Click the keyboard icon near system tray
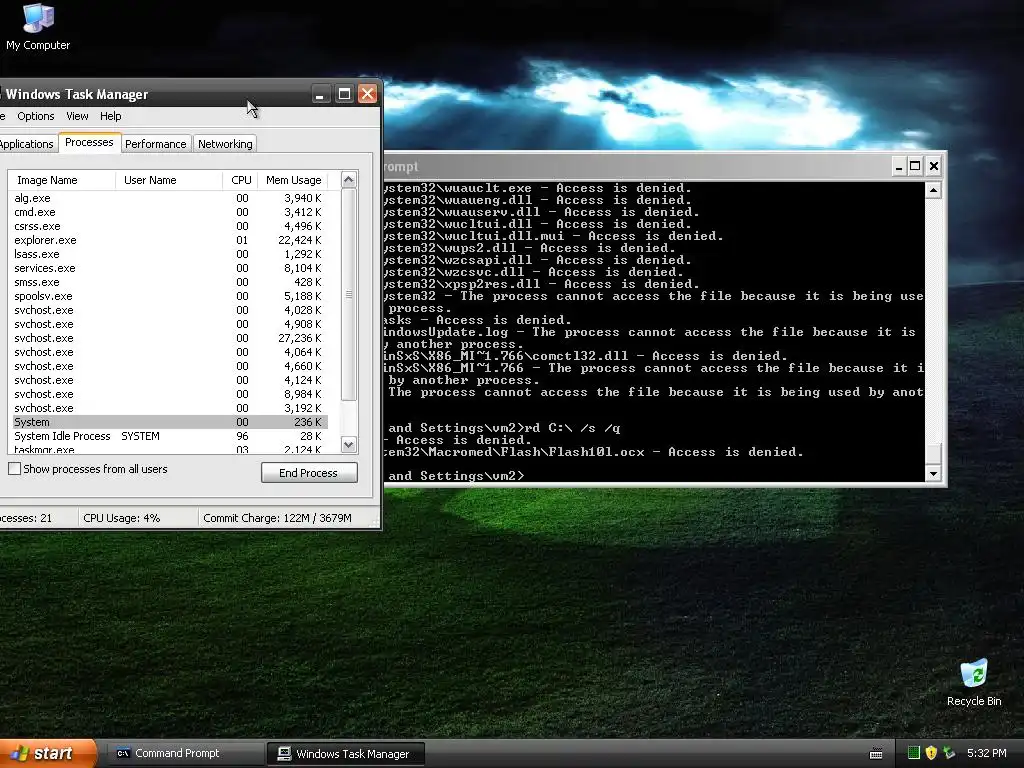Viewport: 1024px width, 768px height. coord(876,754)
